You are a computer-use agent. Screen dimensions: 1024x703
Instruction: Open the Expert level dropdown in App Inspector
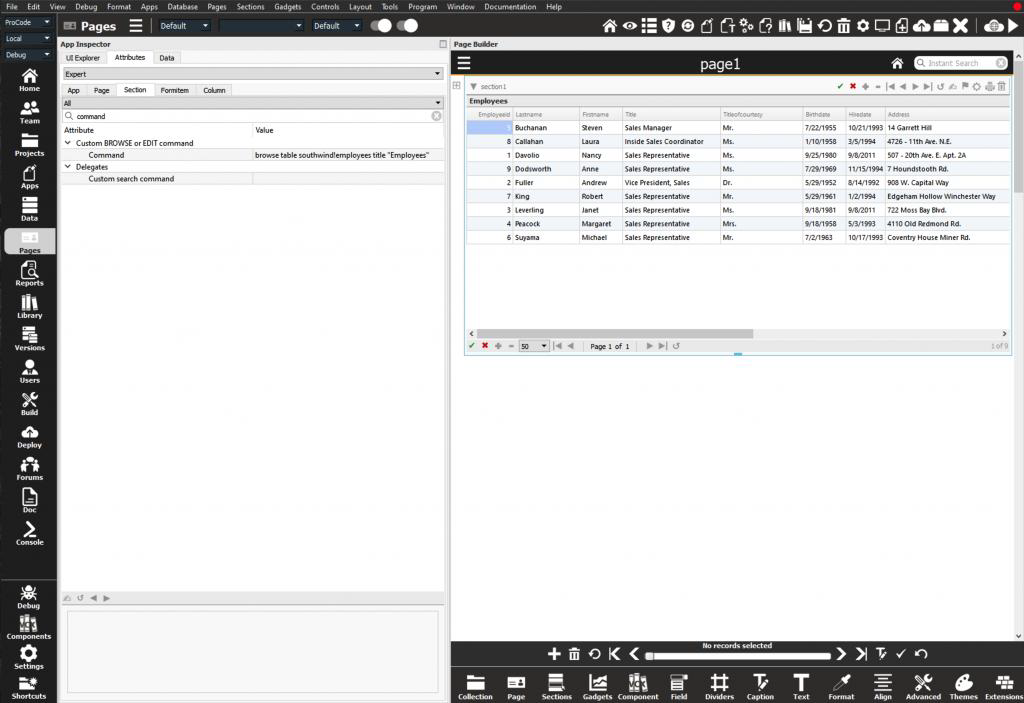pyautogui.click(x=252, y=74)
